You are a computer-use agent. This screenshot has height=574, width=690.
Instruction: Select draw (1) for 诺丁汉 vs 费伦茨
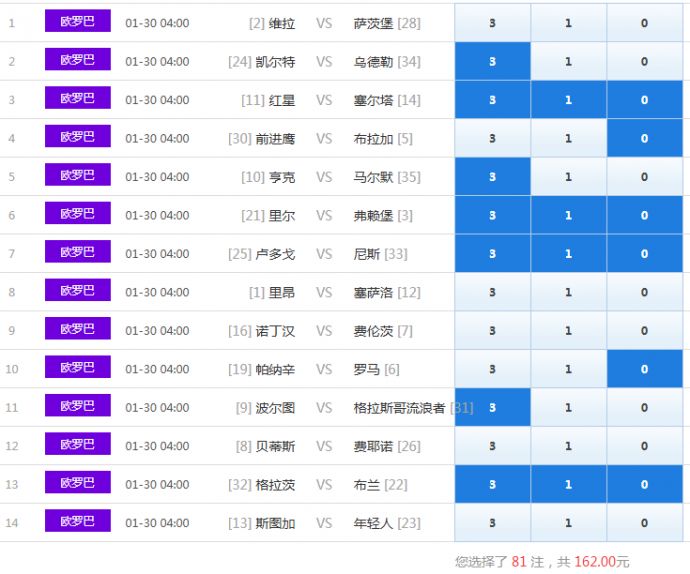pos(568,331)
